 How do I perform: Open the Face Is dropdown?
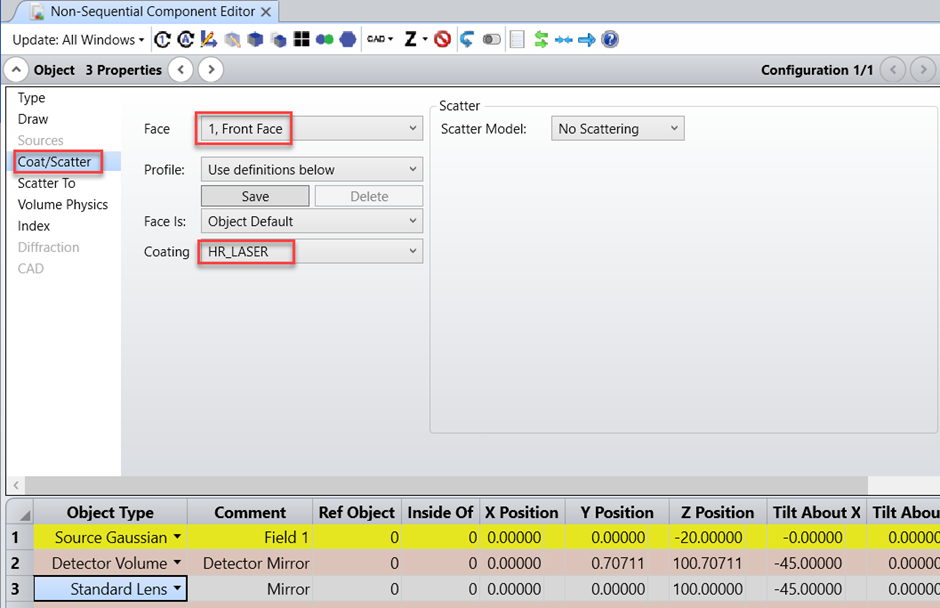coord(310,220)
